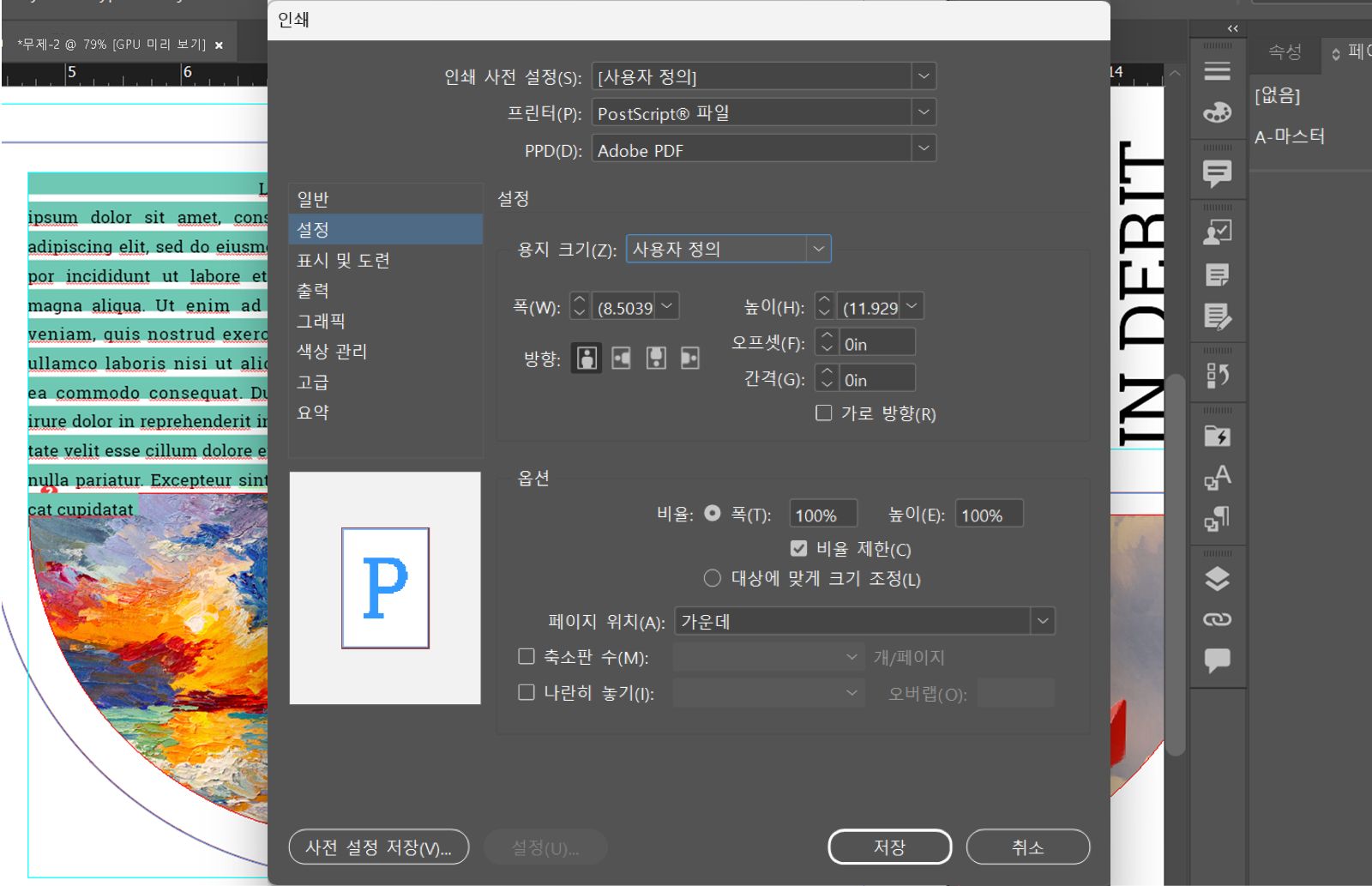The height and width of the screenshot is (886, 1372).
Task: Uncheck 비율 제한 checkbox
Action: 798,548
